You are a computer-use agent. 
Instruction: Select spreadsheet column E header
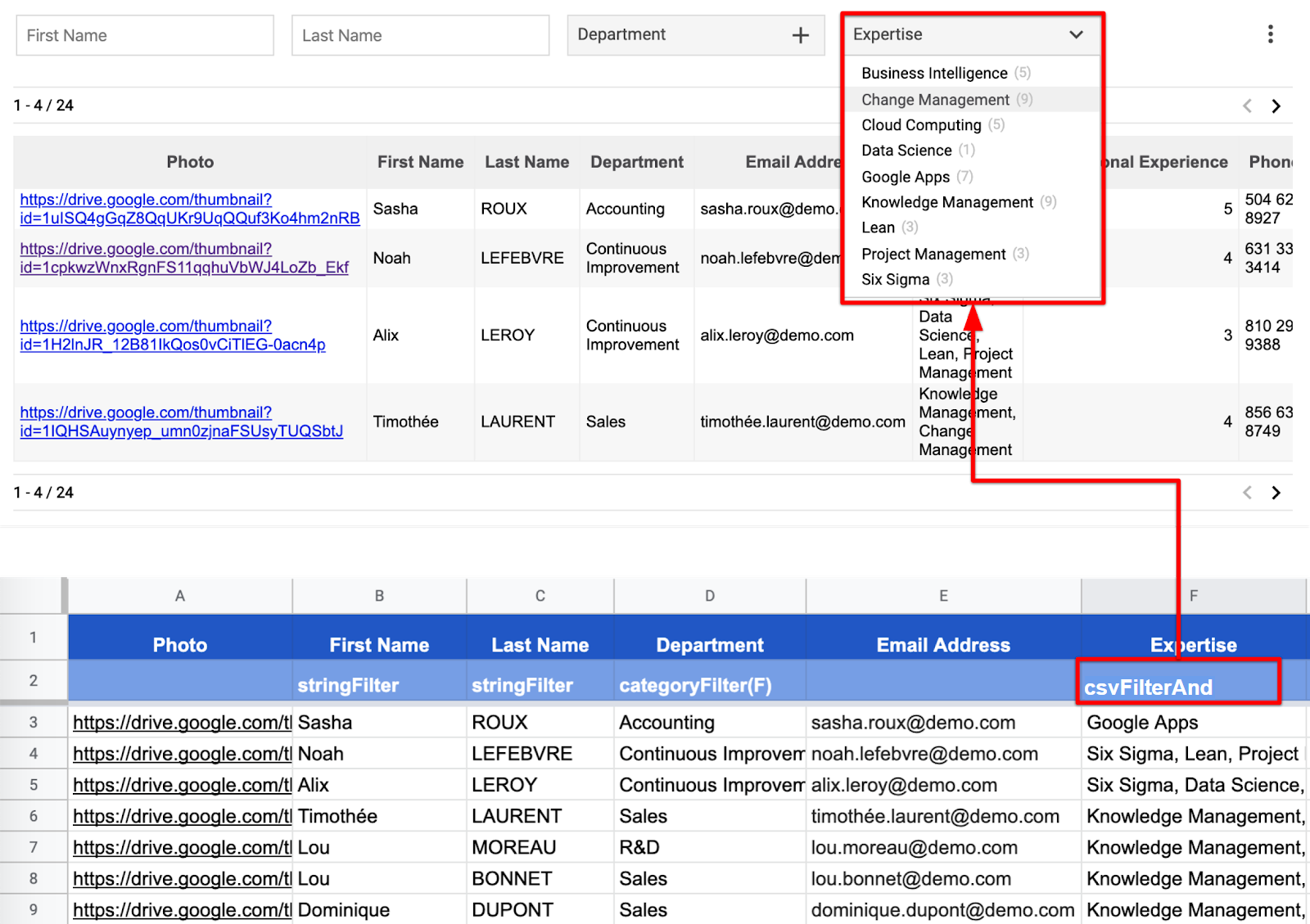(x=943, y=596)
